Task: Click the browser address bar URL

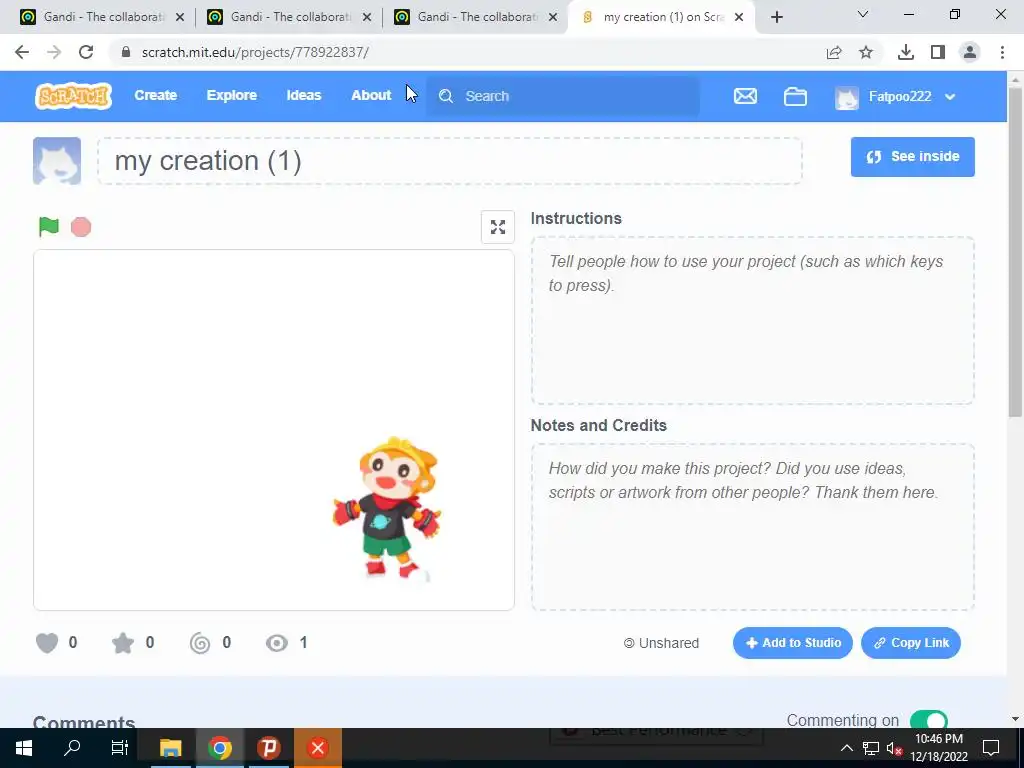Action: 255,52
